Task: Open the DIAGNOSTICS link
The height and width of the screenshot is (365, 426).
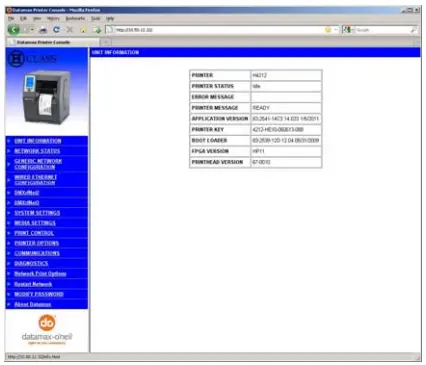Action: [x=31, y=263]
